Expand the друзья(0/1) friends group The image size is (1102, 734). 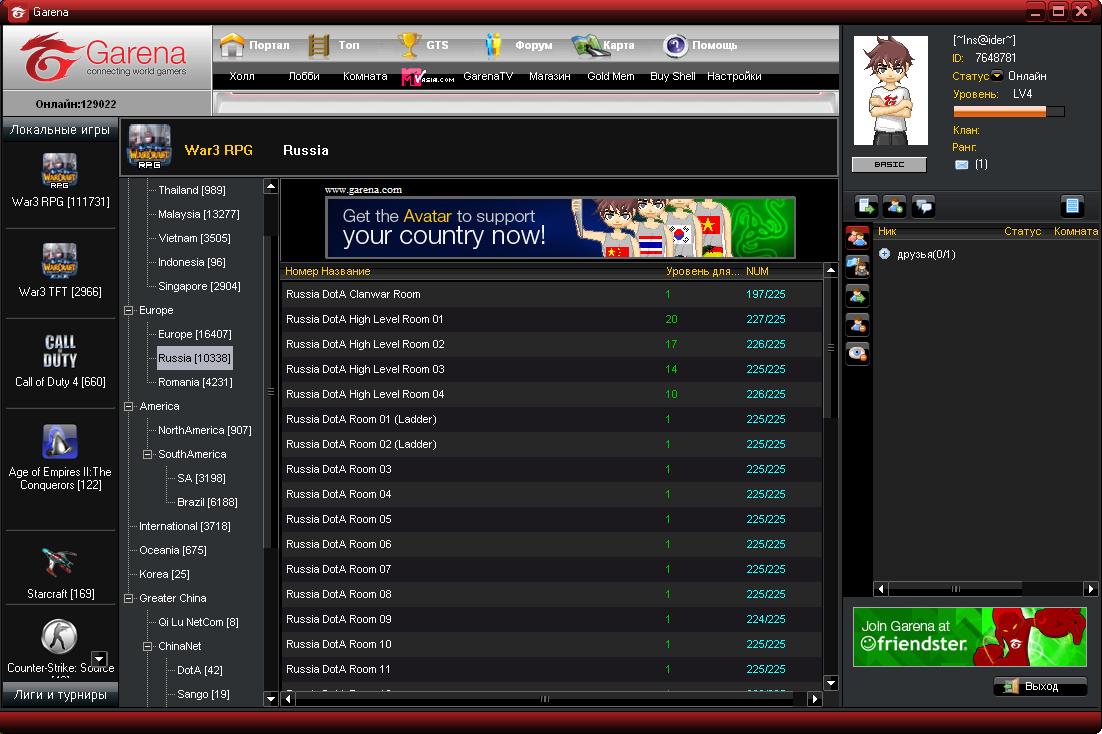[x=884, y=254]
